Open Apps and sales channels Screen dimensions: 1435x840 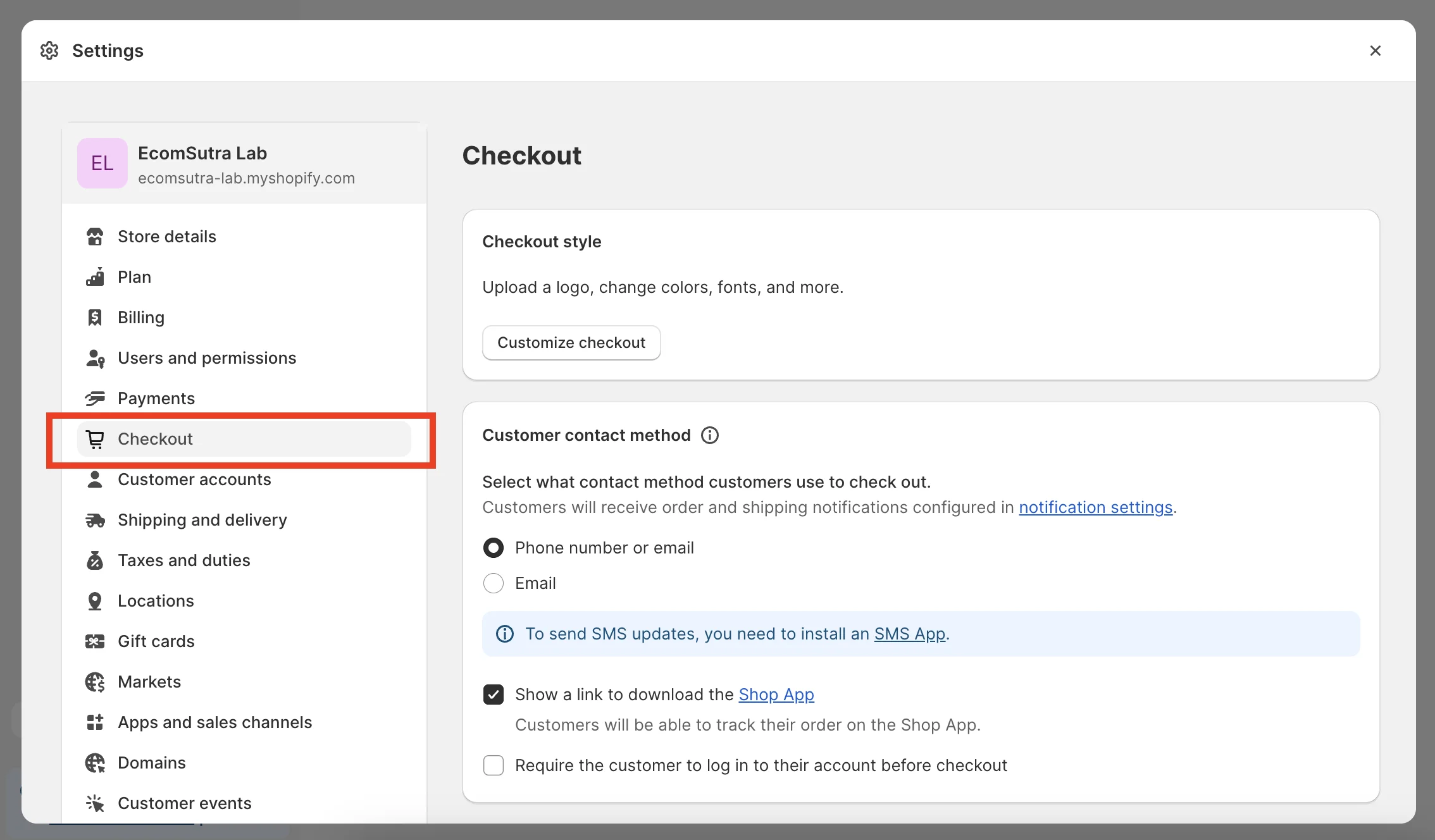coord(244,722)
